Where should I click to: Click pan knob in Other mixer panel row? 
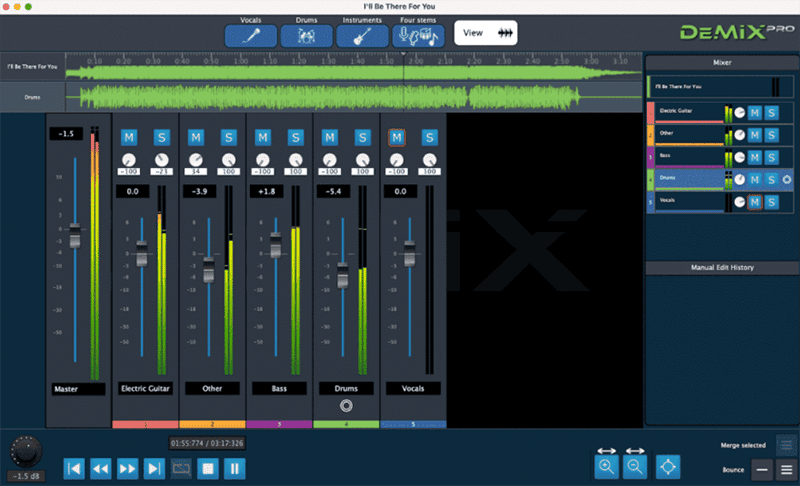coord(739,135)
